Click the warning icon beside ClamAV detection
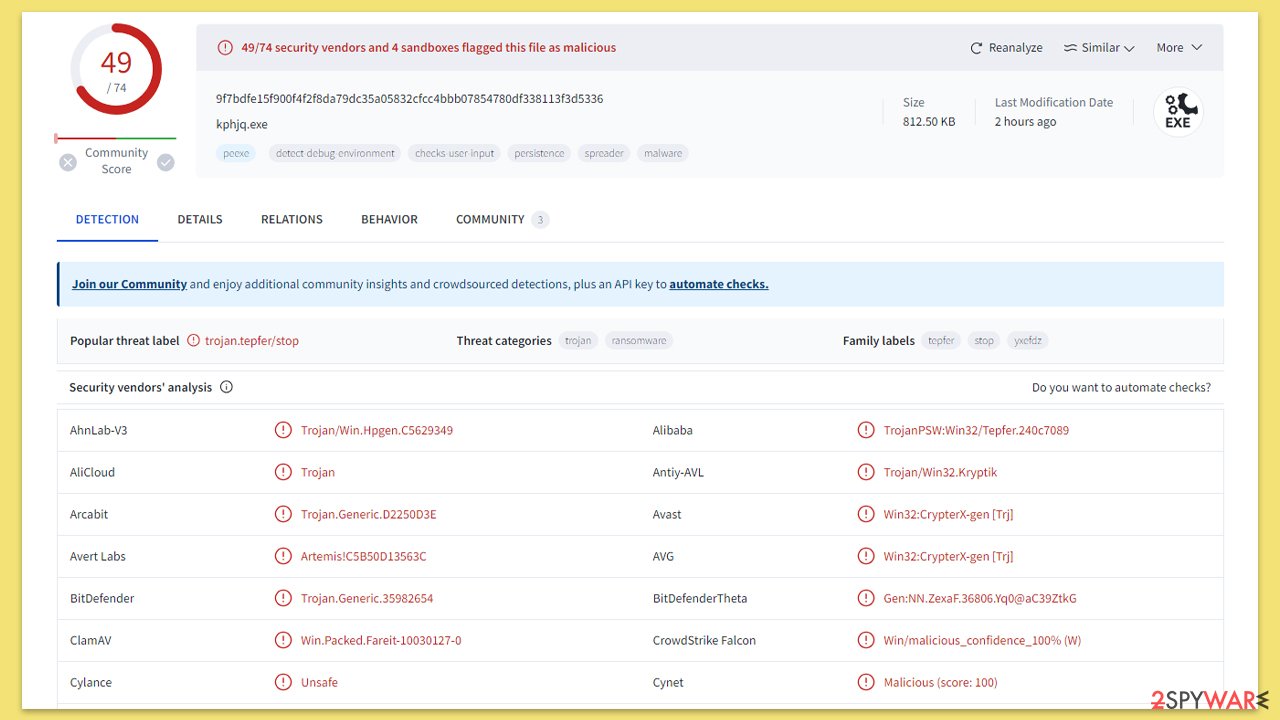Viewport: 1280px width, 720px height. [284, 640]
